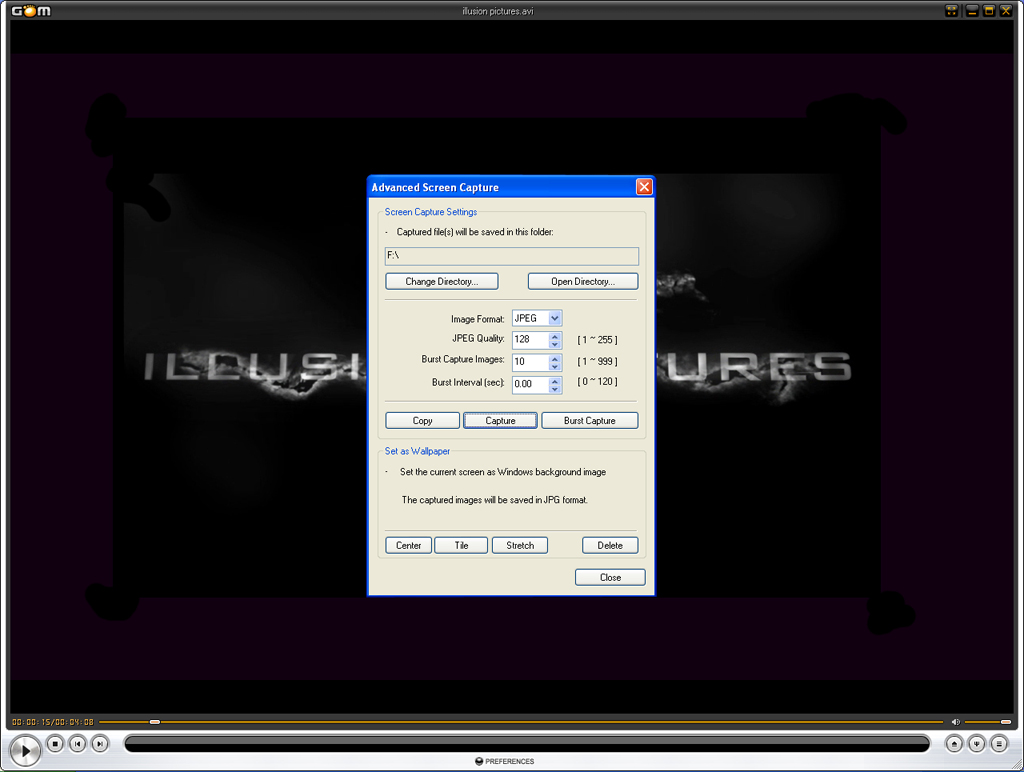
Task: Click the volume slider handle
Action: point(1006,722)
